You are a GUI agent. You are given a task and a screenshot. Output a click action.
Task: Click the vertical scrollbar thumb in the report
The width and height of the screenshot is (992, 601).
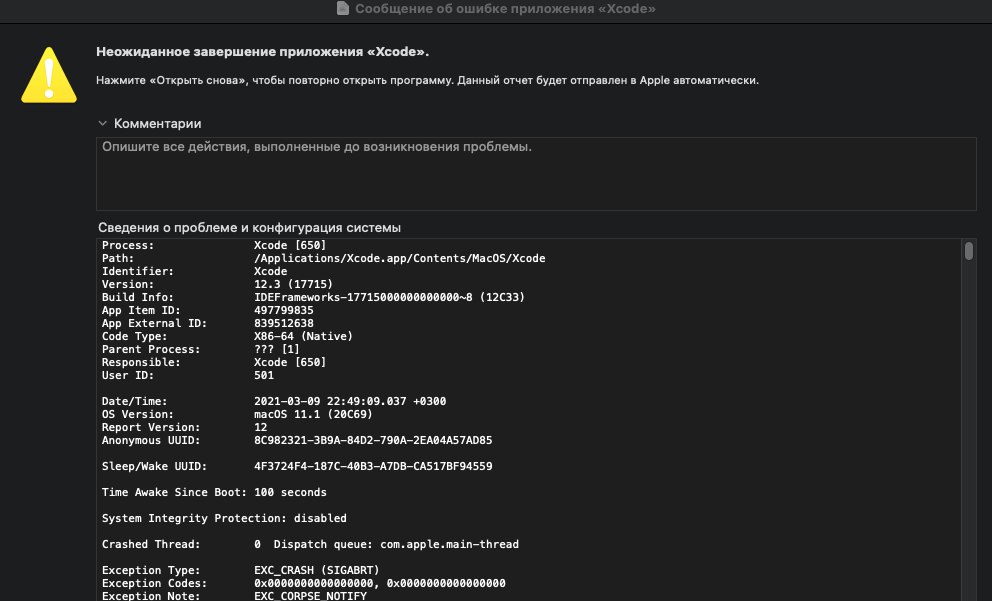pyautogui.click(x=968, y=251)
